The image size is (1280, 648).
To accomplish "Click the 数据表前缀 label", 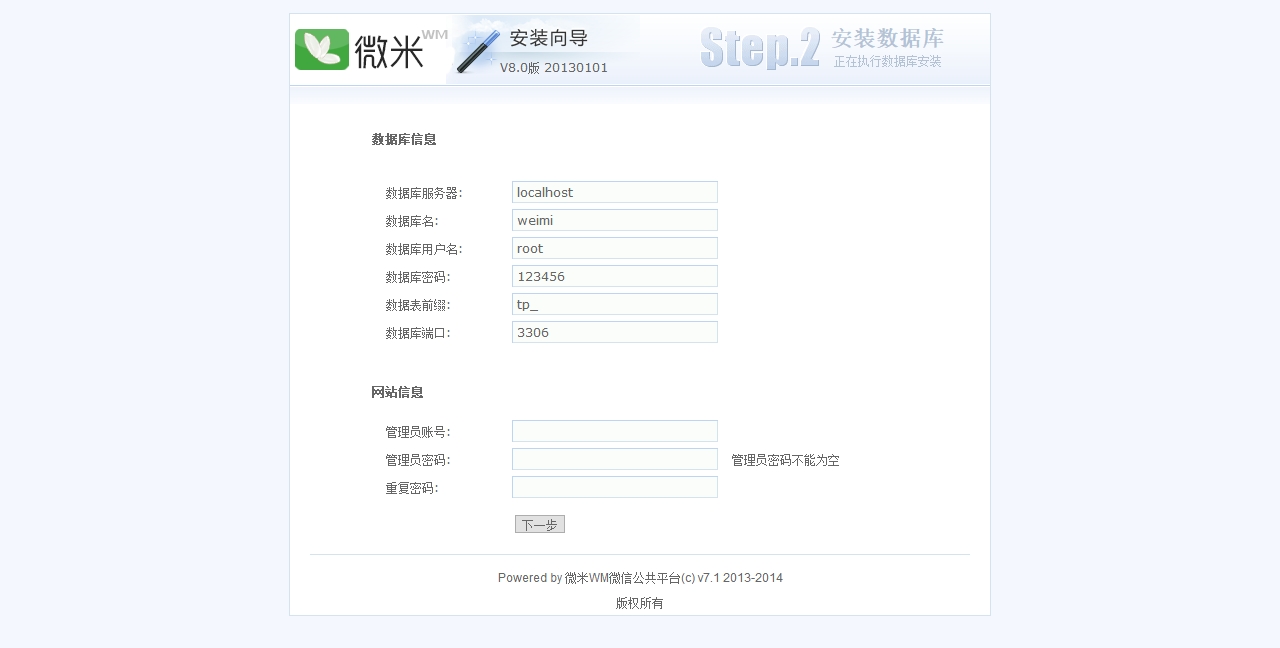I will tap(418, 305).
